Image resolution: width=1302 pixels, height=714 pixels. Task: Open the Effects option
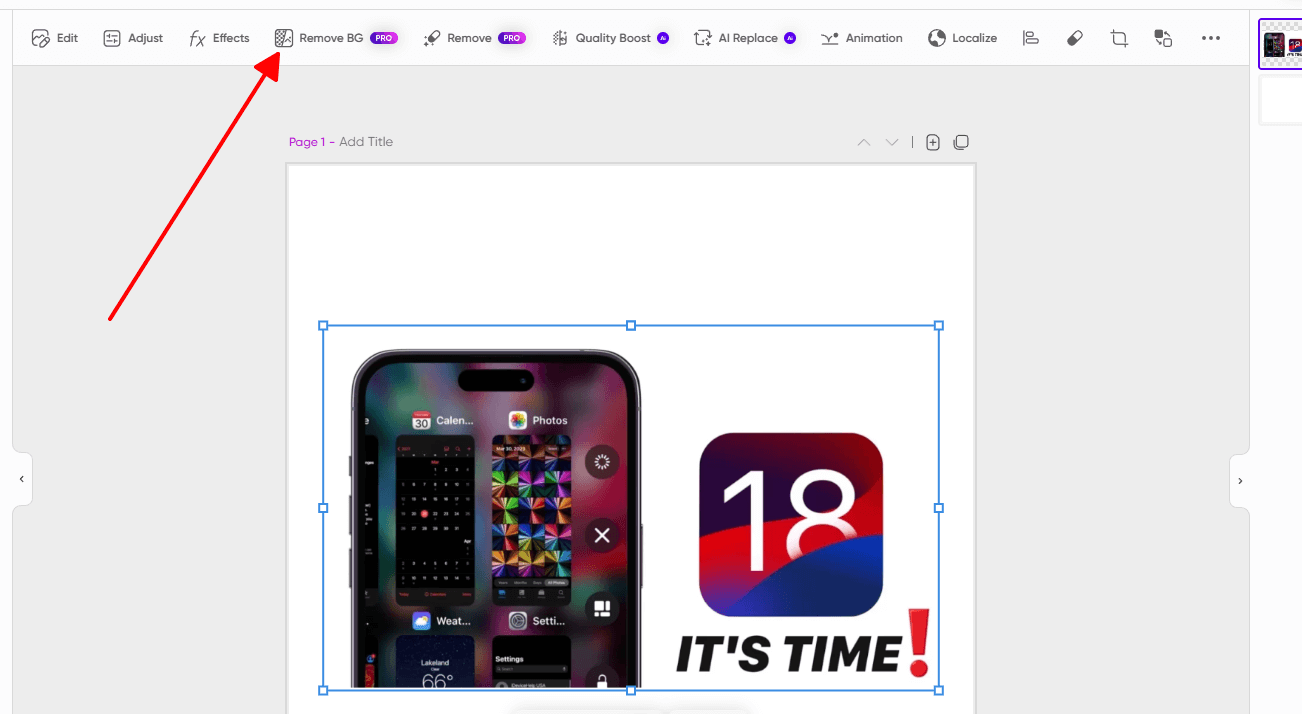[x=219, y=38]
